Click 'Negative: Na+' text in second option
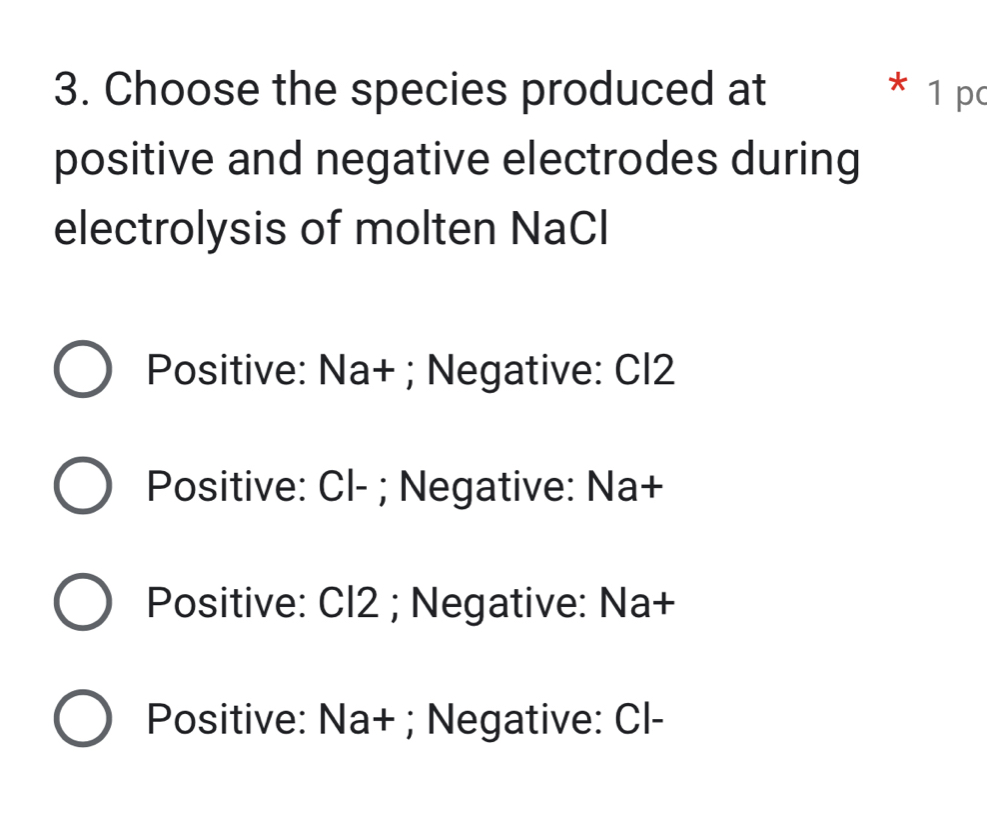This screenshot has height=831, width=987. point(537,488)
